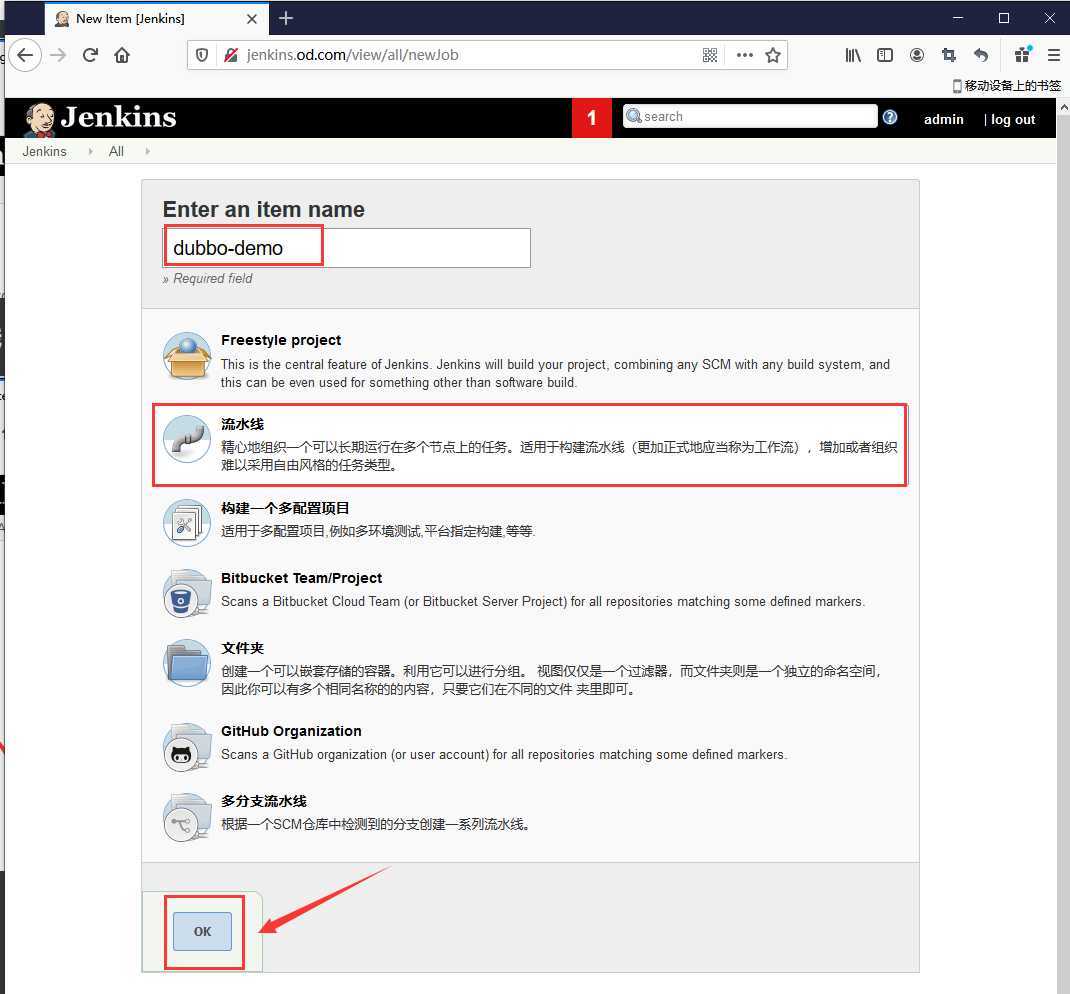This screenshot has height=994, width=1070.
Task: Select the multi-configuration project icon
Action: [187, 523]
